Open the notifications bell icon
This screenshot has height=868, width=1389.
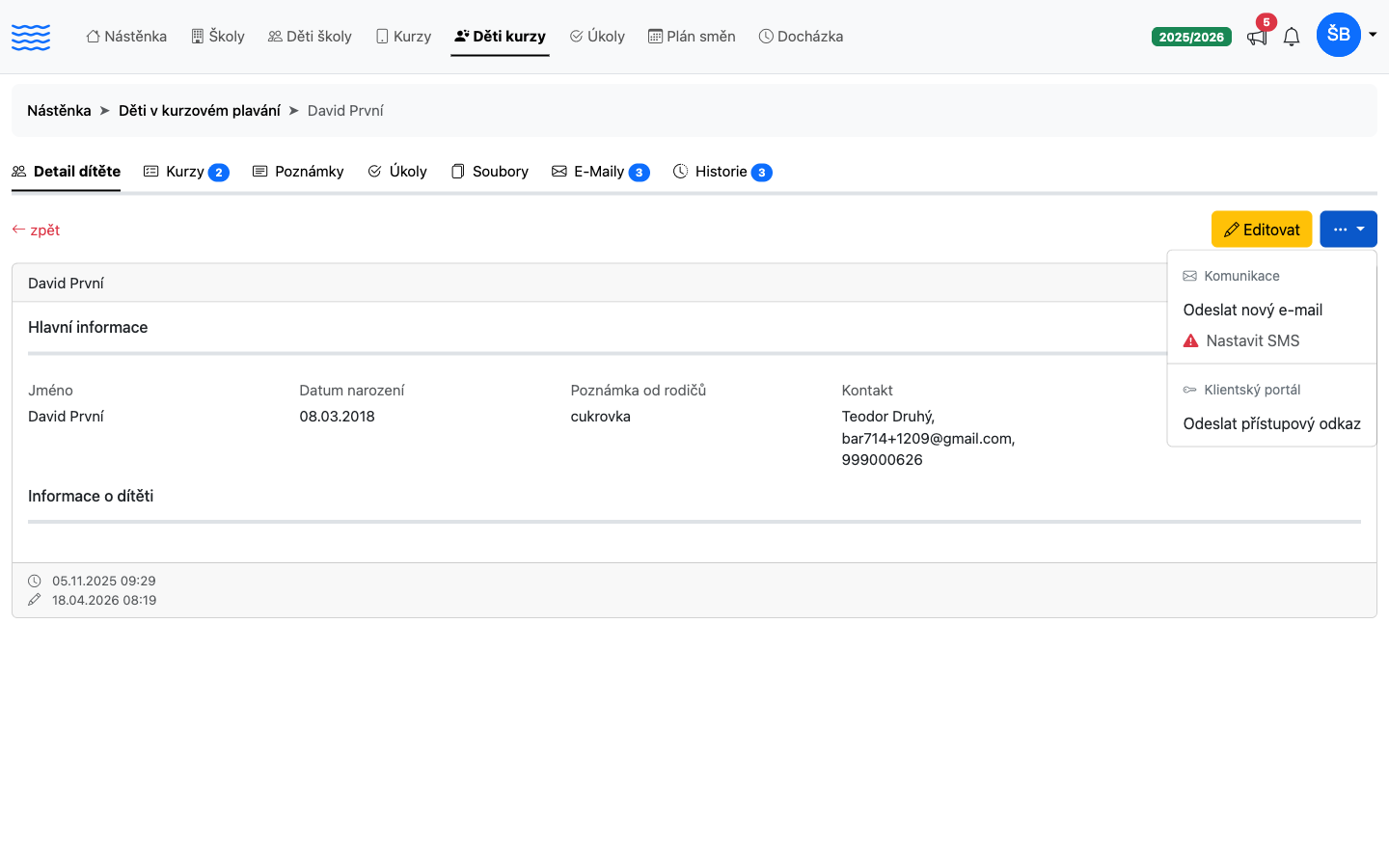1292,37
